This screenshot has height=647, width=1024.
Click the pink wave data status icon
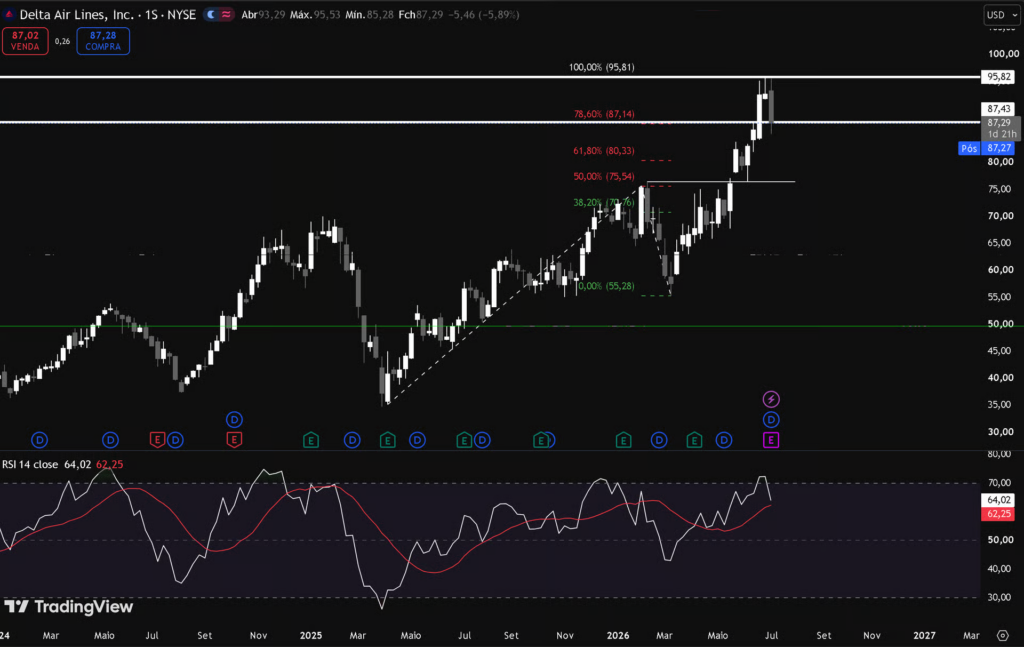[226, 14]
